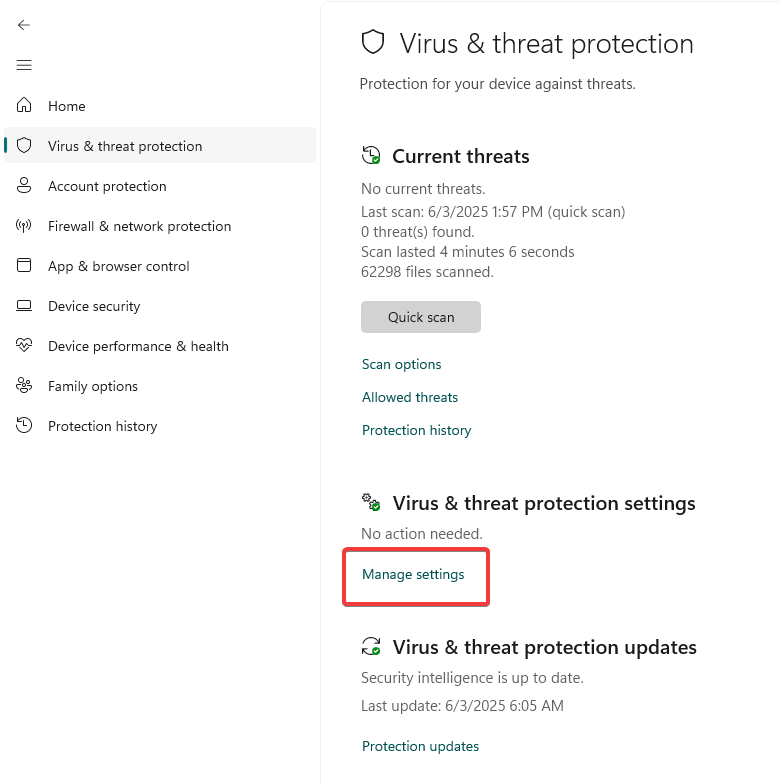Image resolution: width=780 pixels, height=784 pixels.
Task: Open Protection history link under Current threats
Action: click(416, 430)
